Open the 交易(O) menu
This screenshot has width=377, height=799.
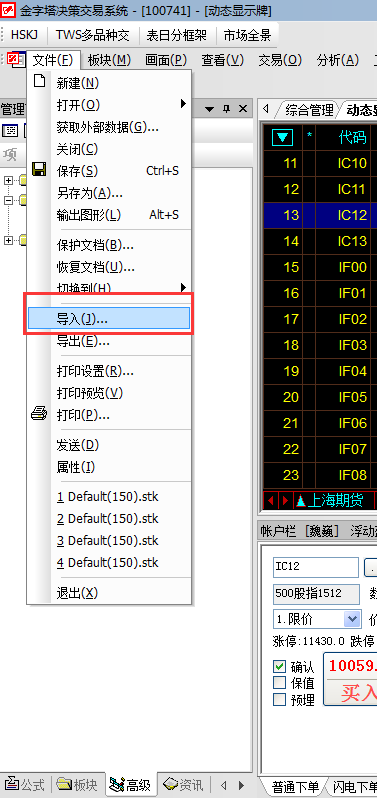pos(280,60)
